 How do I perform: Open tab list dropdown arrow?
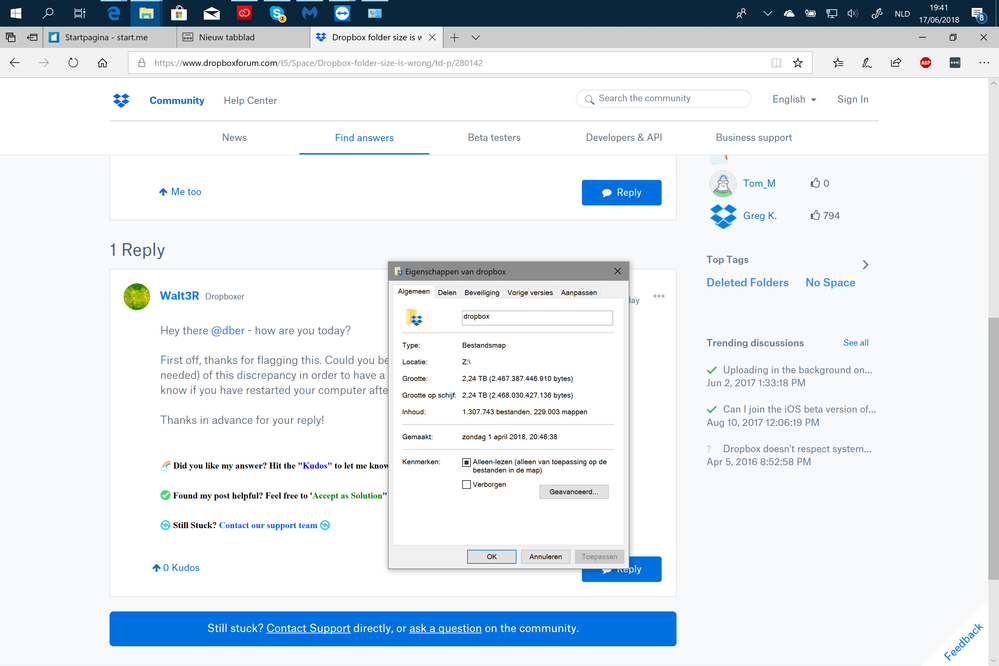coord(475,38)
